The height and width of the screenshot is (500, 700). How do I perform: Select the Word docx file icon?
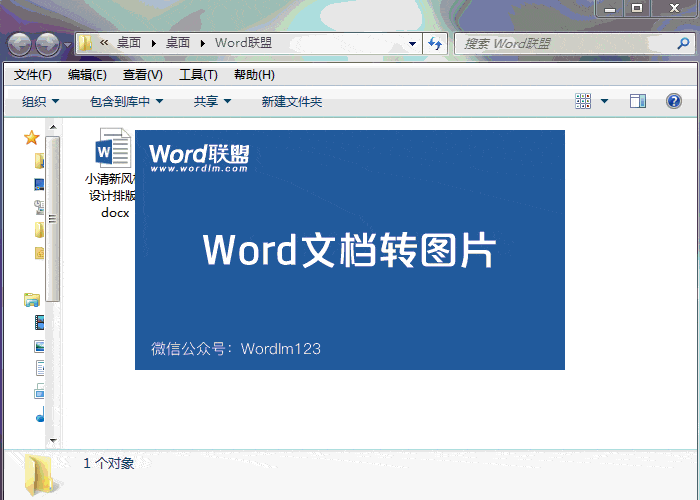(x=113, y=148)
